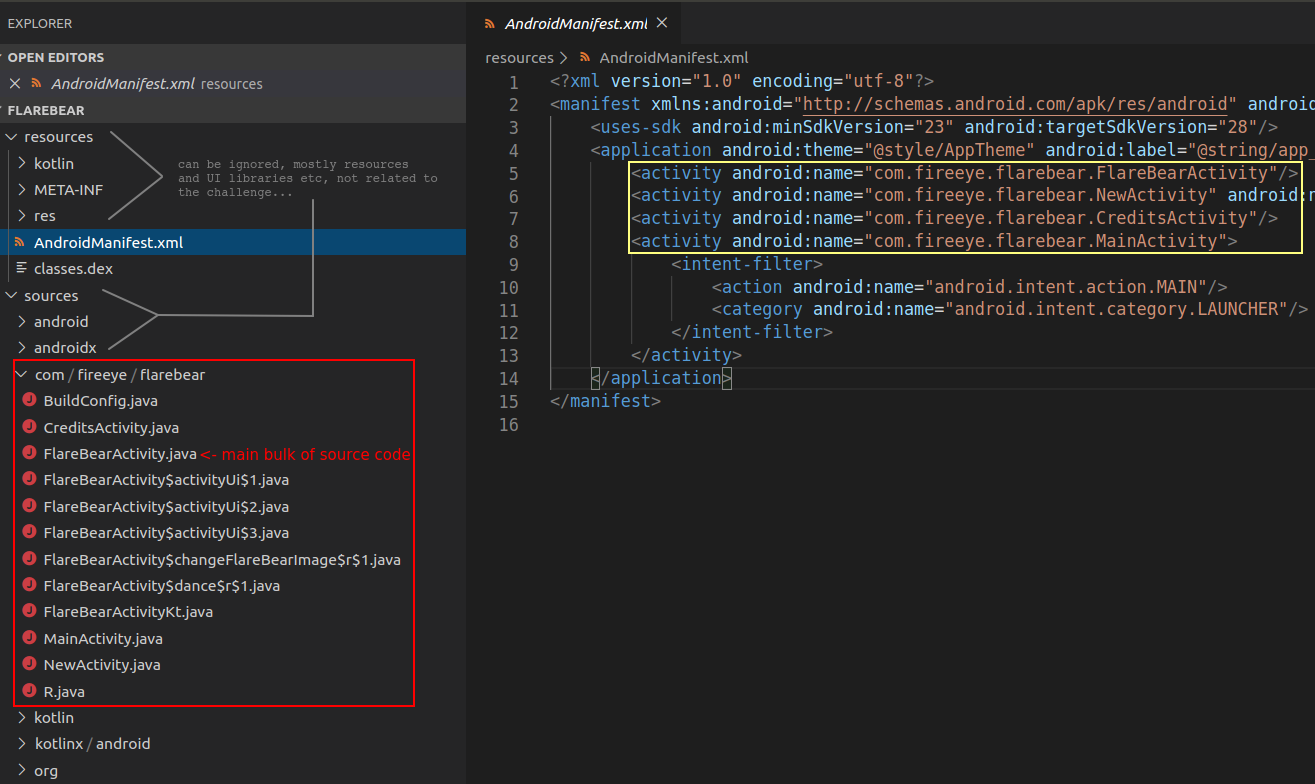Collapse the sources folder
The width and height of the screenshot is (1315, 784).
[12, 295]
